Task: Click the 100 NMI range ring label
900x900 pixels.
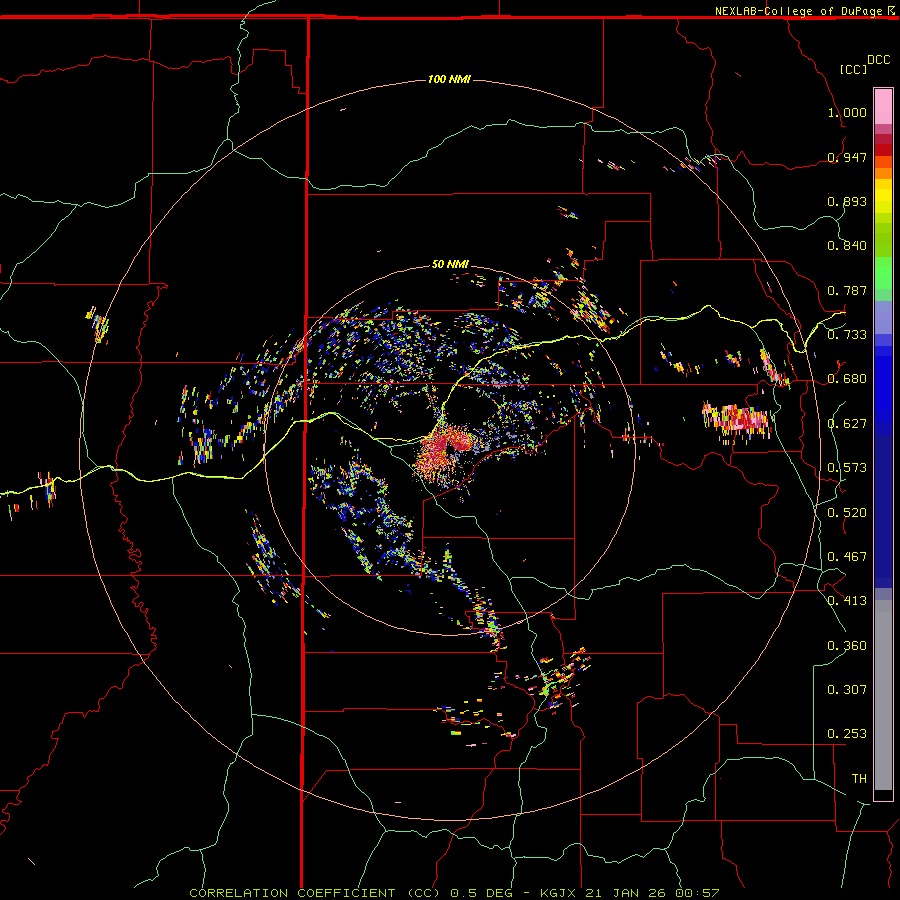Action: point(449,79)
